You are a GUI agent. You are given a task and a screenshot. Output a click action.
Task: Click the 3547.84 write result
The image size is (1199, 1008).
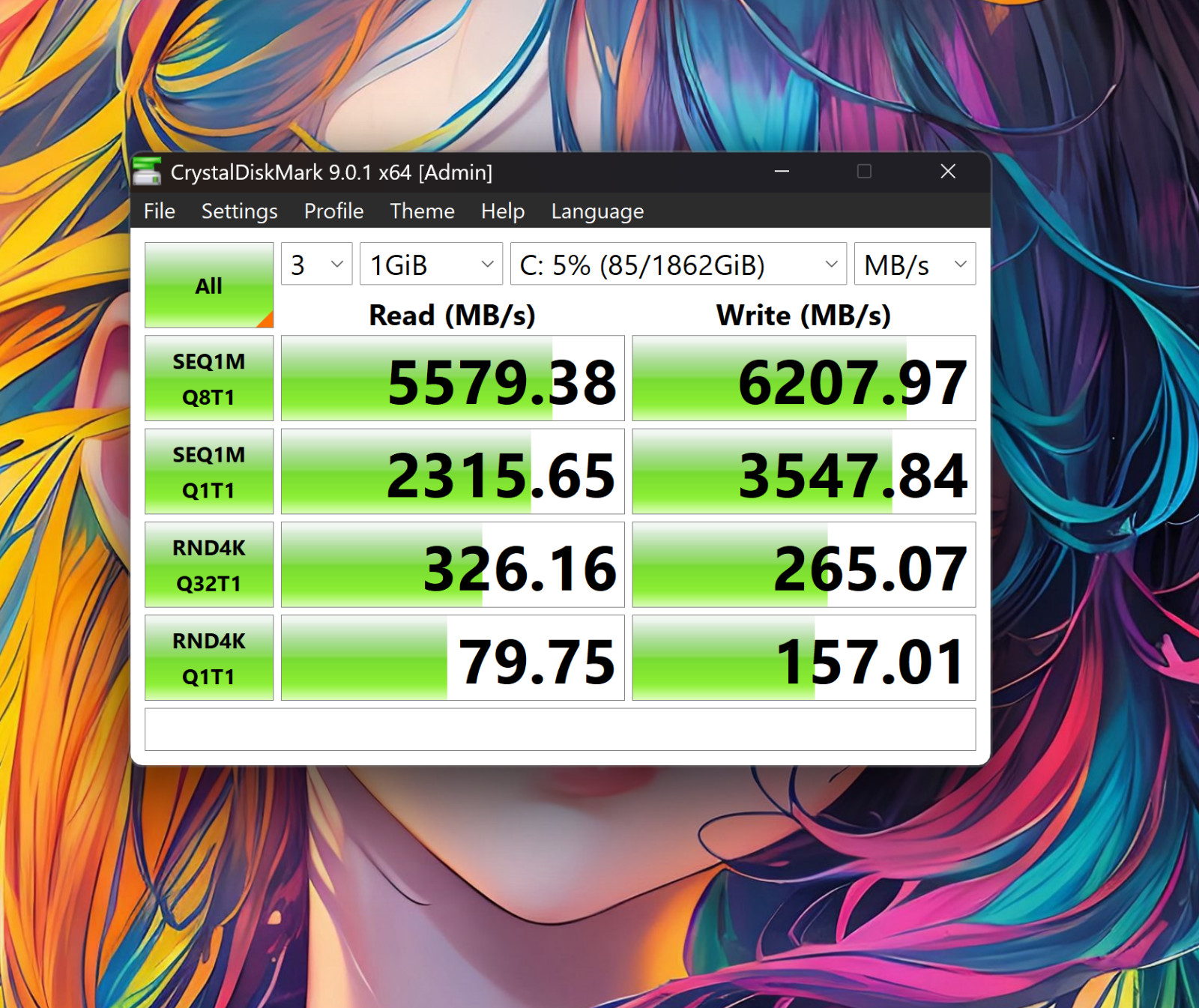coord(804,471)
